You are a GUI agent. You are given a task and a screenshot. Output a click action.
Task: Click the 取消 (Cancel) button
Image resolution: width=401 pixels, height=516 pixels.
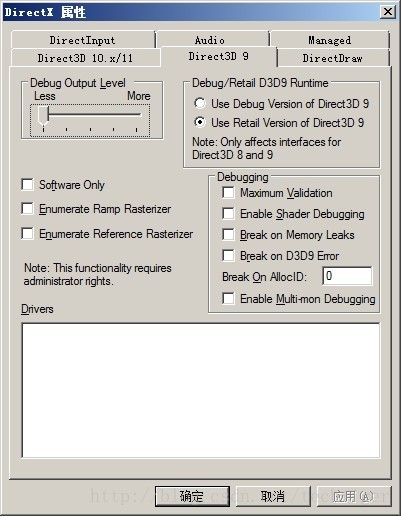pos(273,496)
